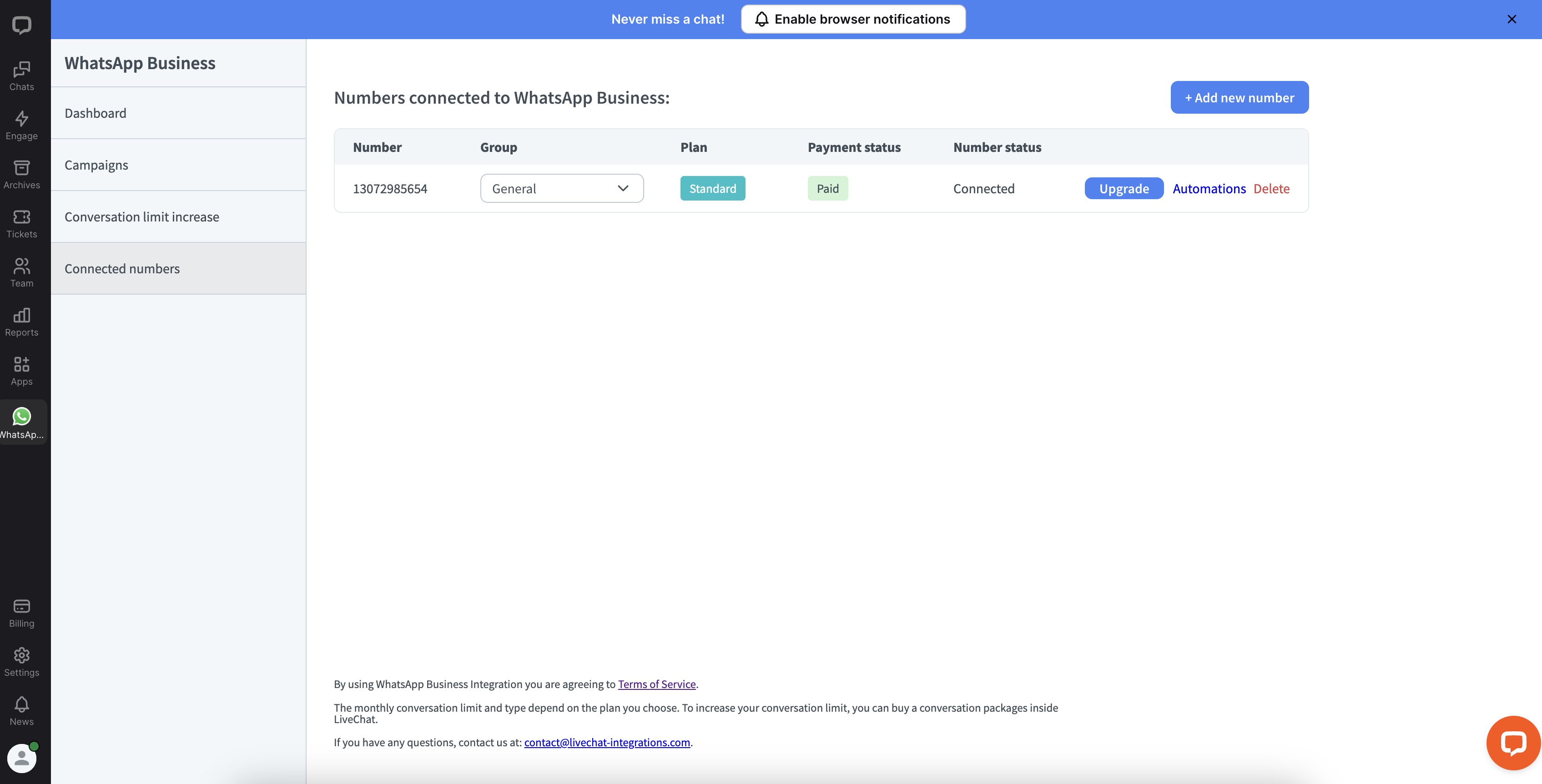Click contact@livechat-integrations.com email link
This screenshot has height=784, width=1542.
[607, 743]
